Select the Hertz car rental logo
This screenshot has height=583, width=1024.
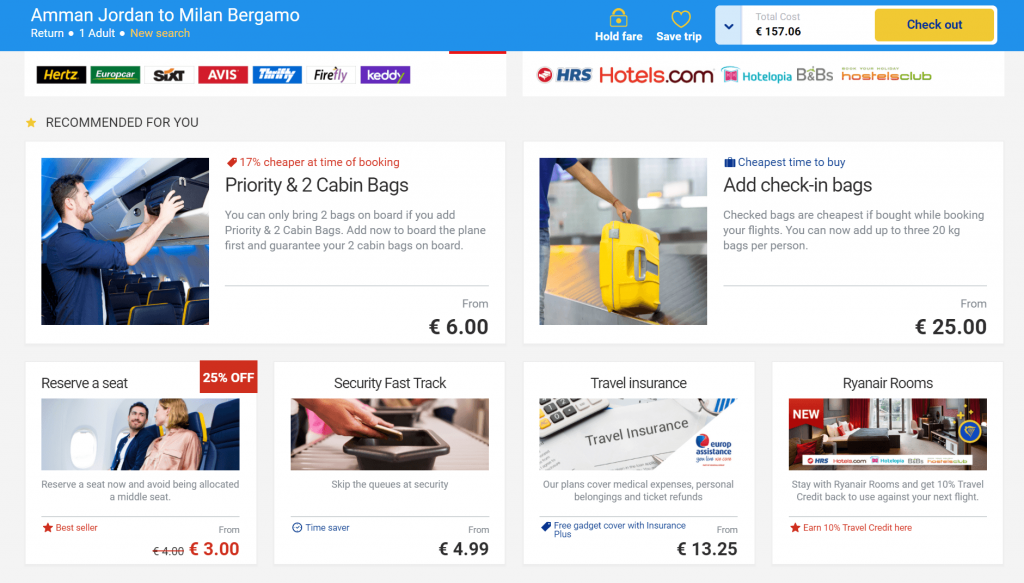[61, 75]
